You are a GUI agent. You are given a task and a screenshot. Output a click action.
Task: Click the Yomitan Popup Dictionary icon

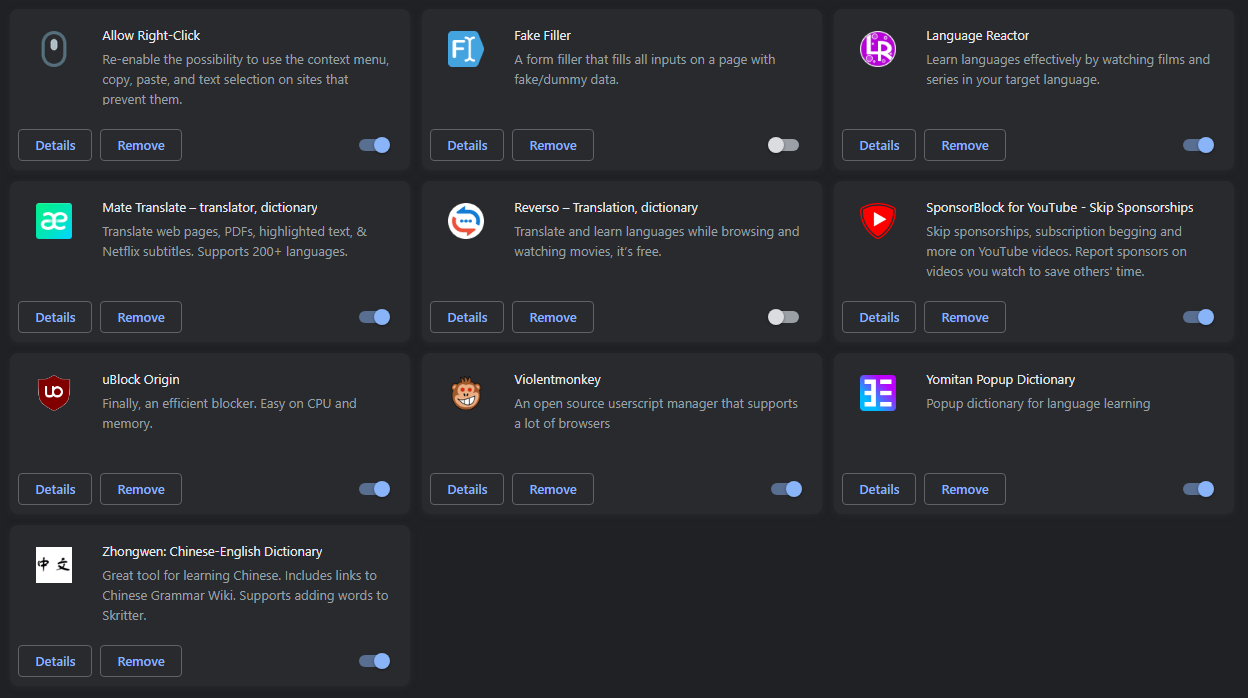[878, 393]
